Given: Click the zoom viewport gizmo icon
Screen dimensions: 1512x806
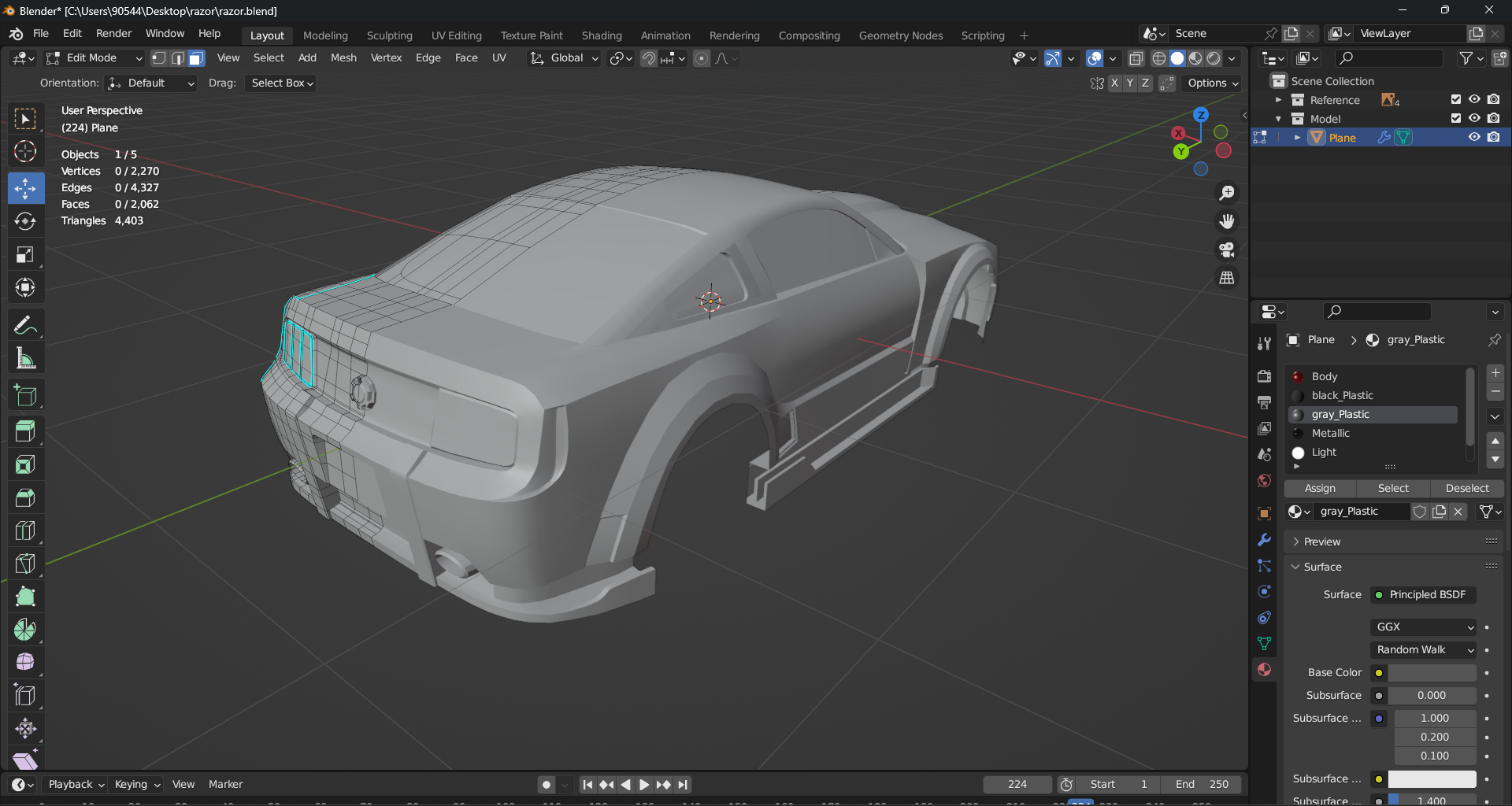Looking at the screenshot, I should pyautogui.click(x=1227, y=193).
